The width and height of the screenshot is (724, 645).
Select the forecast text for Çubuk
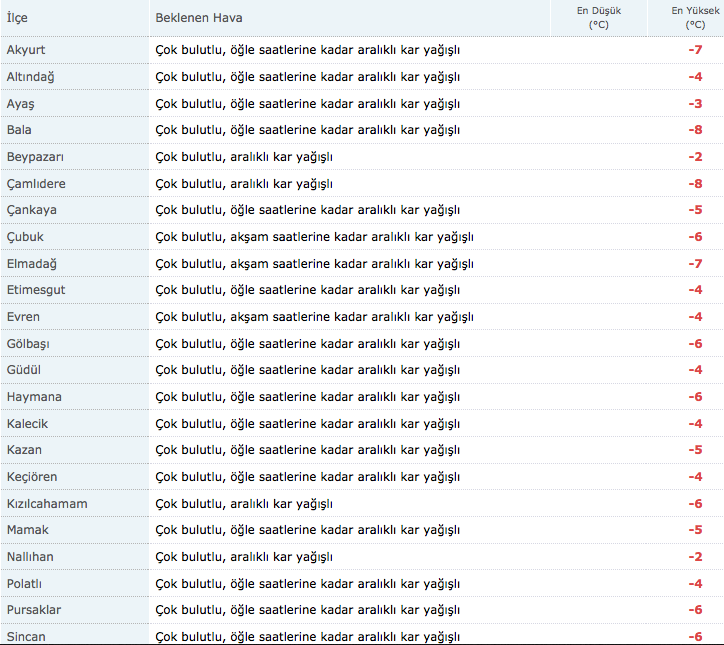click(314, 237)
